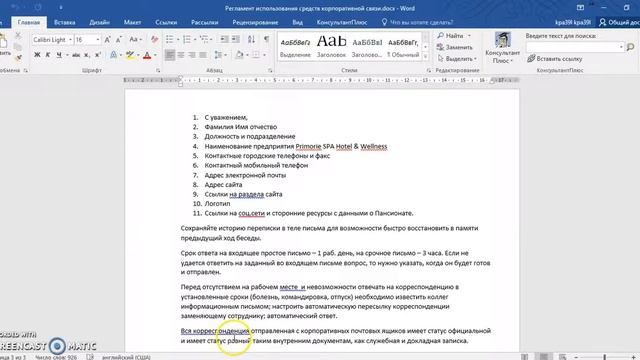Image resolution: width=640 pixels, height=360 pixels.
Task: Open the Ссылки tab
Action: click(x=166, y=22)
